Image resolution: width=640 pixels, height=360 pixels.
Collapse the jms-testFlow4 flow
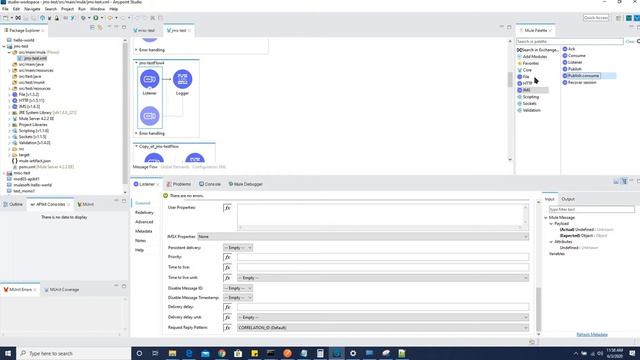click(x=136, y=63)
